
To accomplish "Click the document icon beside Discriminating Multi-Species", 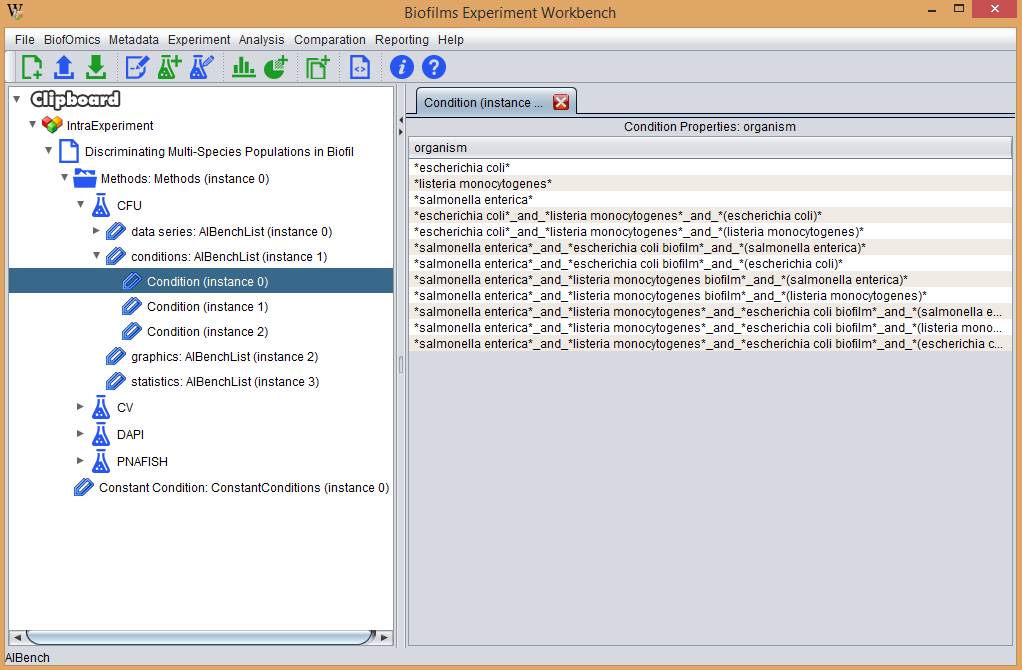I will pyautogui.click(x=68, y=151).
